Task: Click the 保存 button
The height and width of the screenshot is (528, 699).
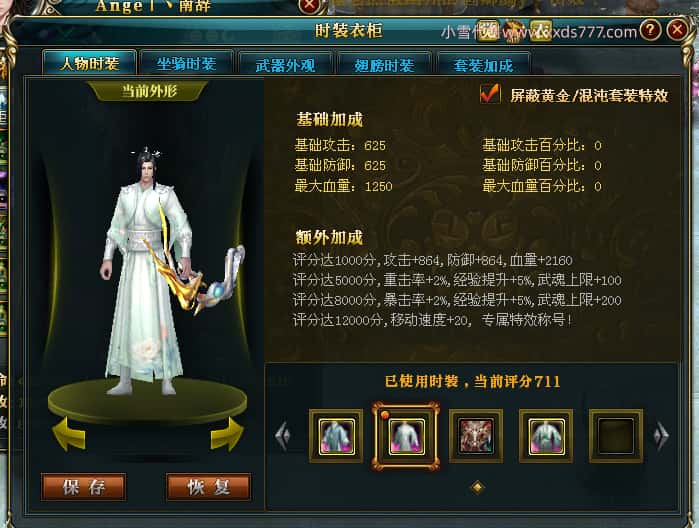Action: (84, 487)
